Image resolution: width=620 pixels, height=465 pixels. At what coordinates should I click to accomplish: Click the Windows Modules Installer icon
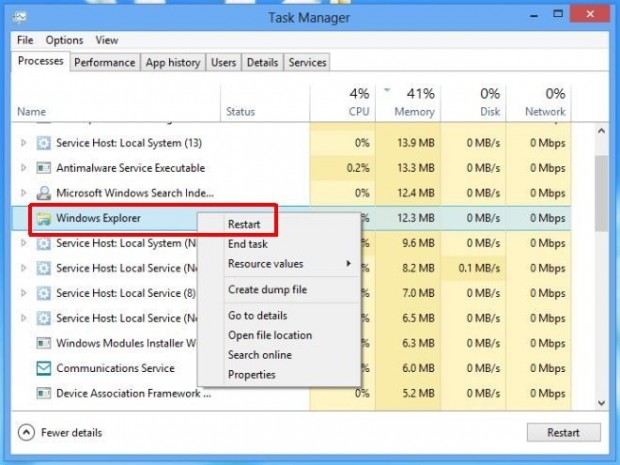(43, 343)
